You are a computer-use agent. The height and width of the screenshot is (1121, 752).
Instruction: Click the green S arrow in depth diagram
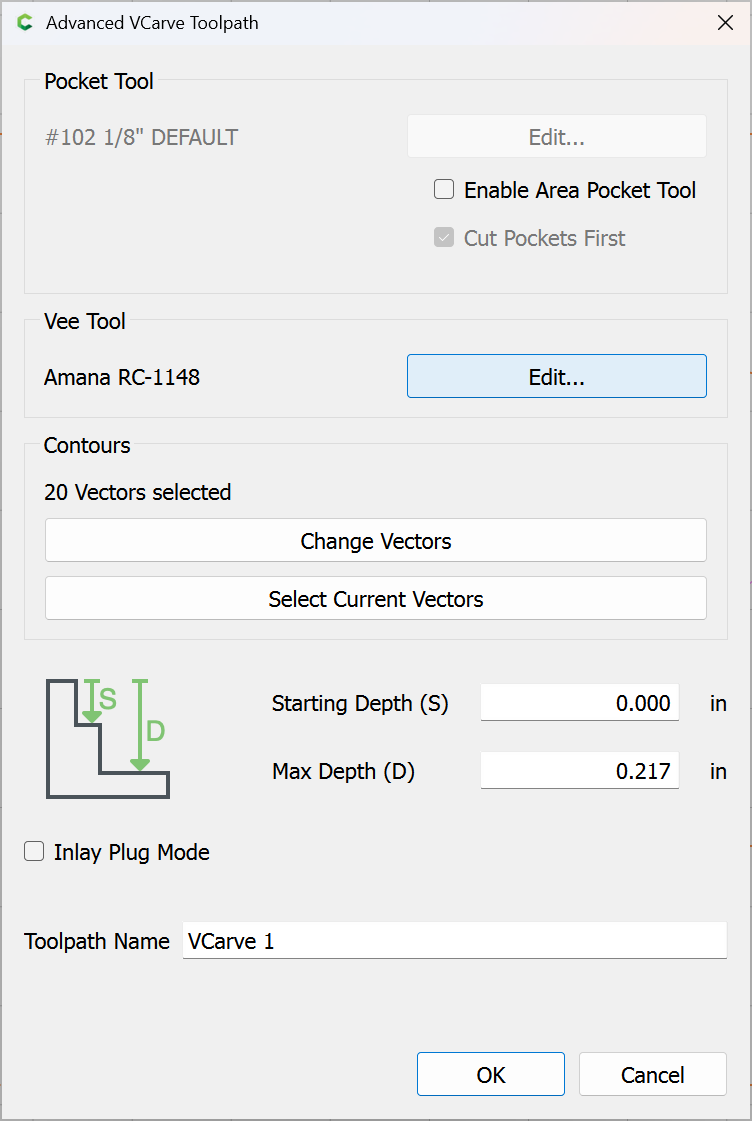pos(92,701)
